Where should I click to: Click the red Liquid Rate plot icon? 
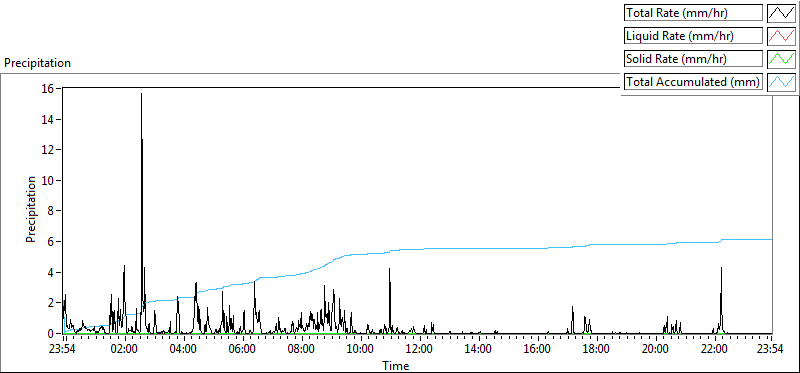781,36
